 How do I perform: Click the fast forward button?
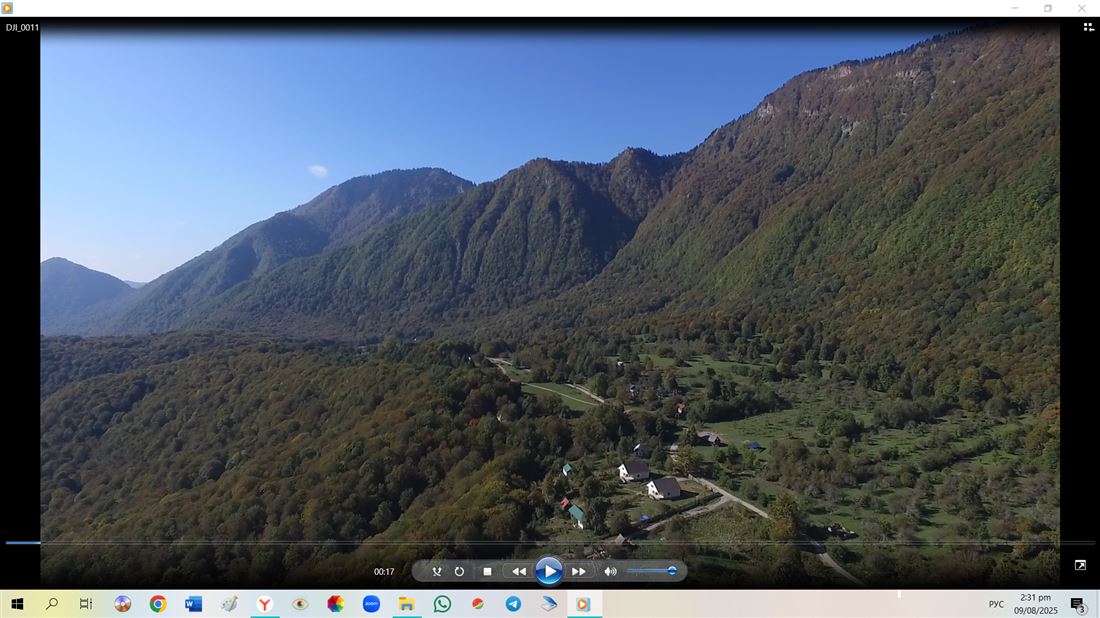click(x=579, y=572)
